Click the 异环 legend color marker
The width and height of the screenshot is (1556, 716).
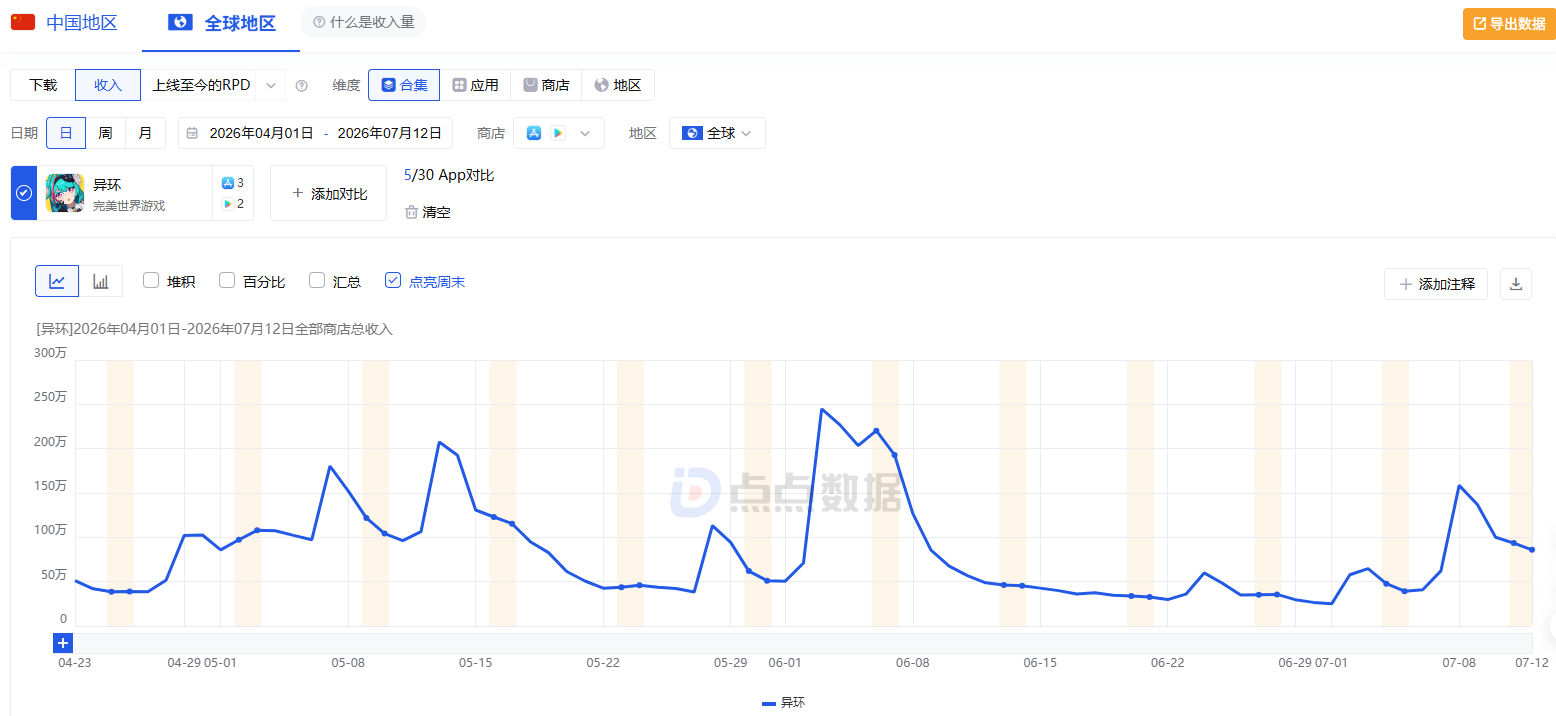coord(769,703)
